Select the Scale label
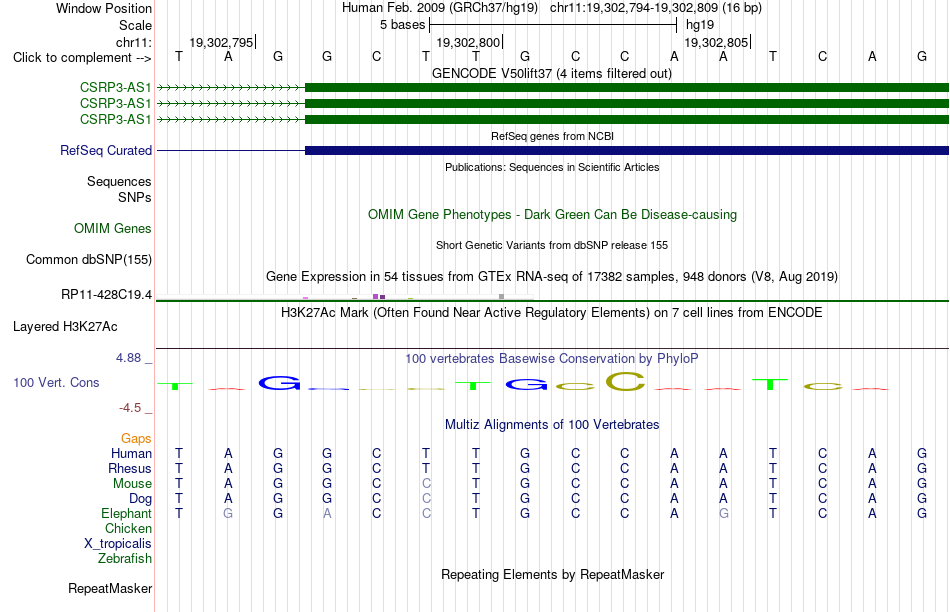Viewport: 950px width, 612px height. 135,25
